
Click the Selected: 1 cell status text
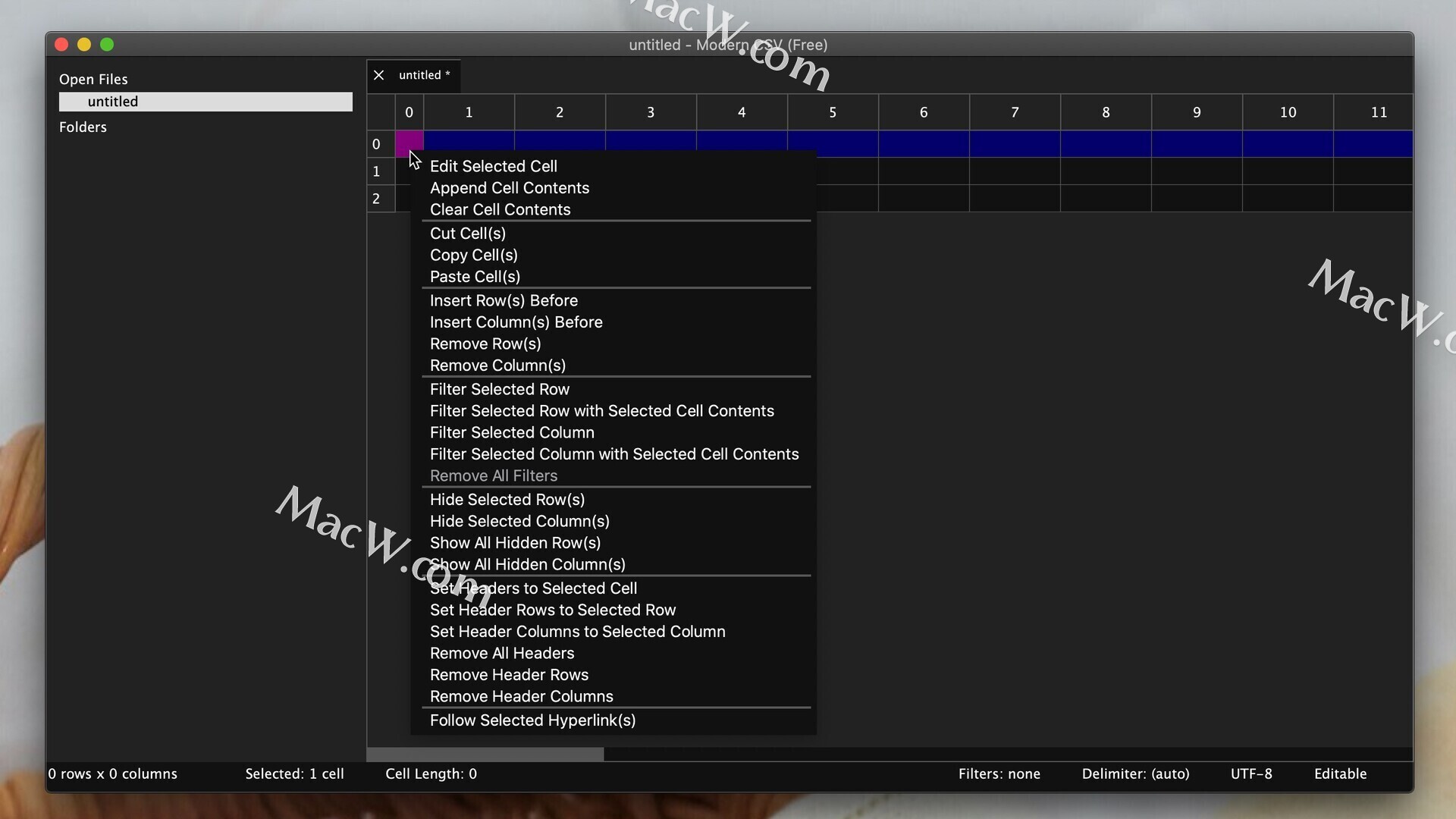coord(294,774)
